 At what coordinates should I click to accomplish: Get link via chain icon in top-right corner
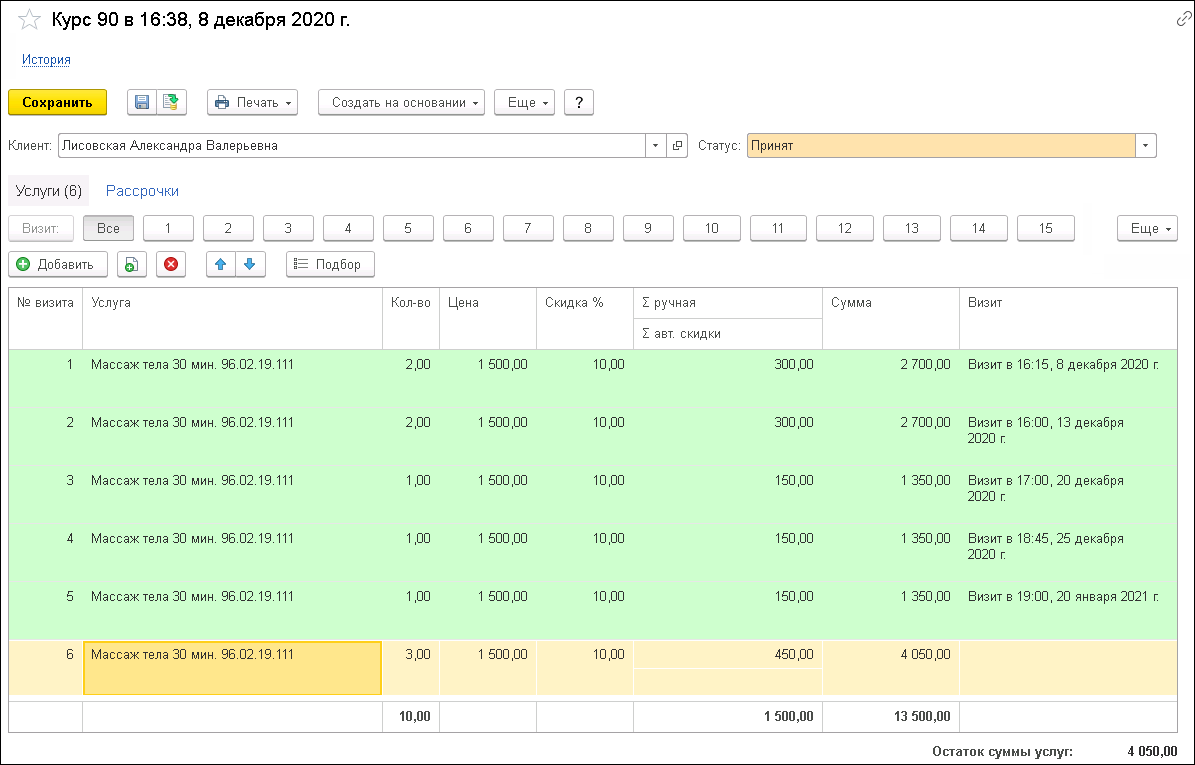(x=1183, y=20)
